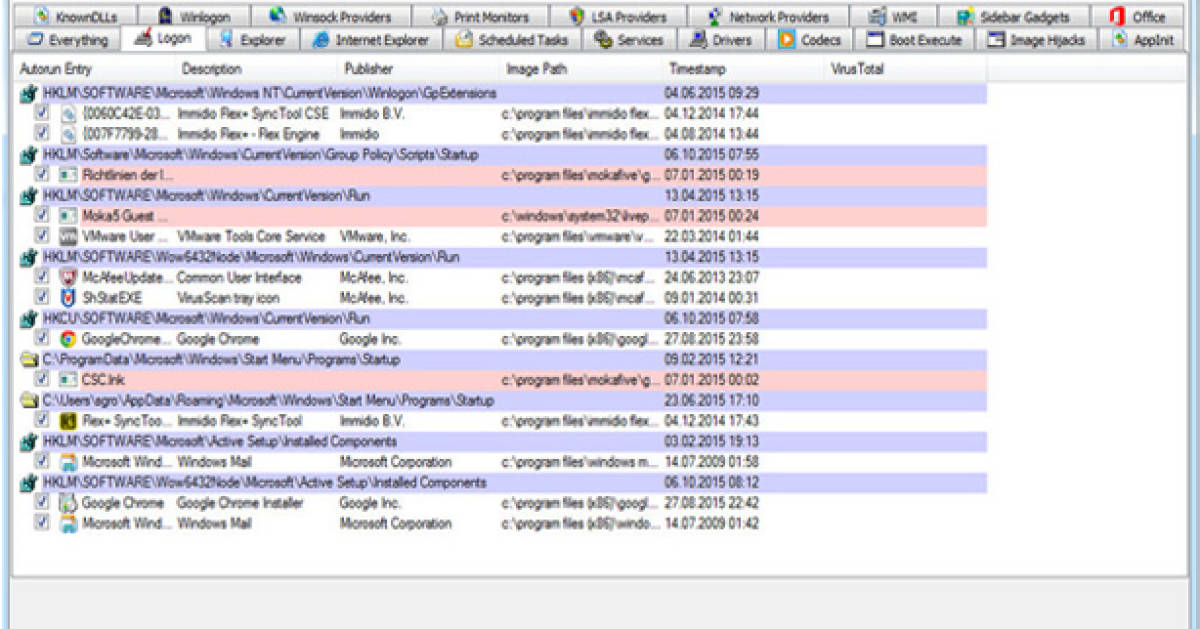The width and height of the screenshot is (1200, 629).
Task: Click the folder icon beside C:\Users\agro Startup path
Action: pyautogui.click(x=30, y=401)
